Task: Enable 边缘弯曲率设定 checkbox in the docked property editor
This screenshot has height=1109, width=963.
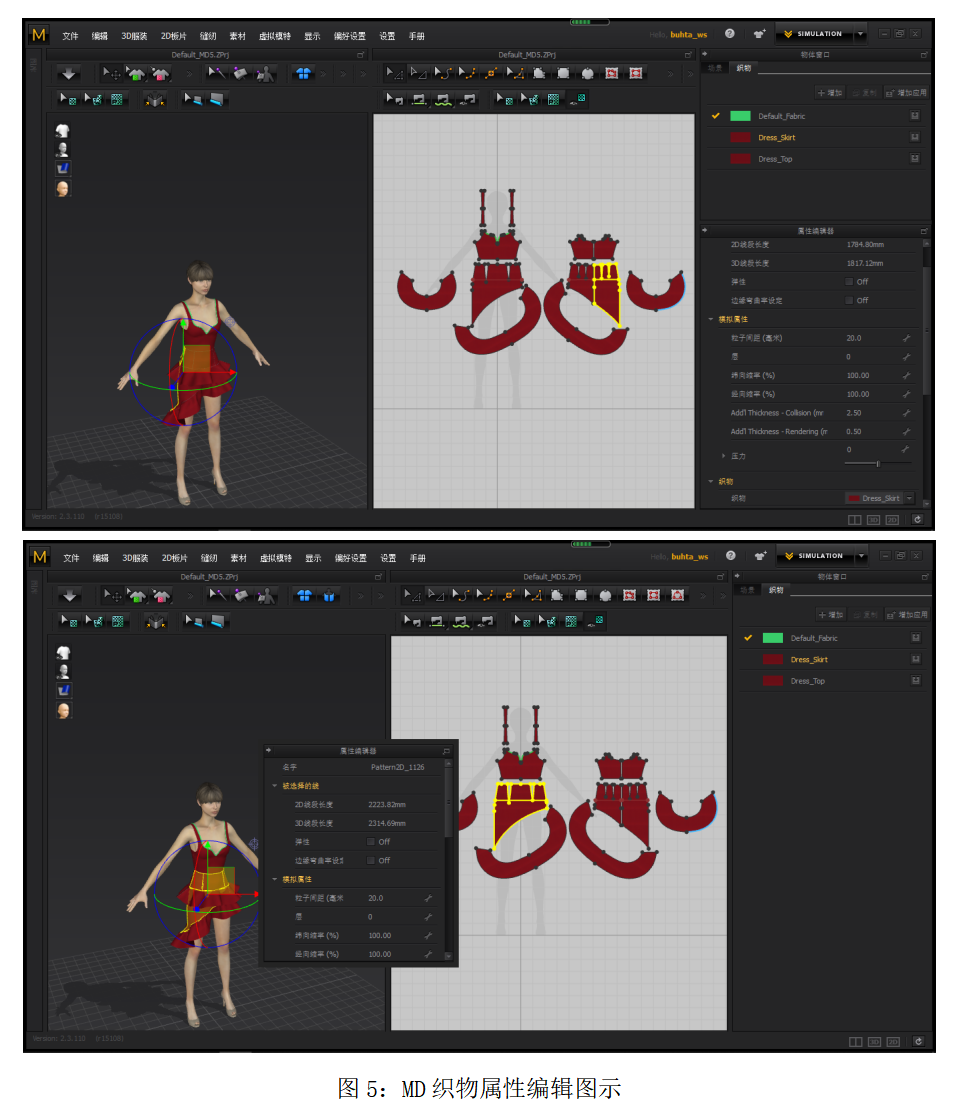Action: tap(849, 300)
